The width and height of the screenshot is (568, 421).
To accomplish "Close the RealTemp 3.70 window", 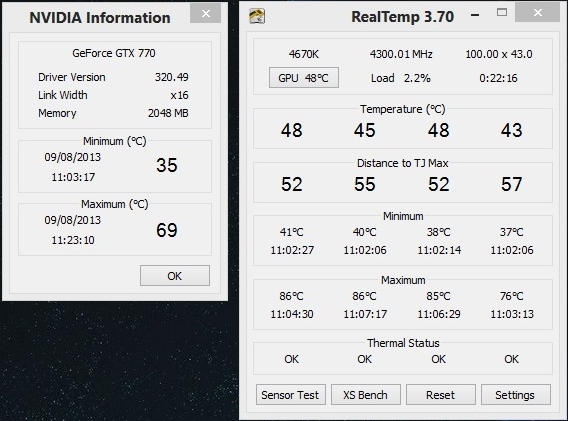I will pyautogui.click(x=538, y=12).
